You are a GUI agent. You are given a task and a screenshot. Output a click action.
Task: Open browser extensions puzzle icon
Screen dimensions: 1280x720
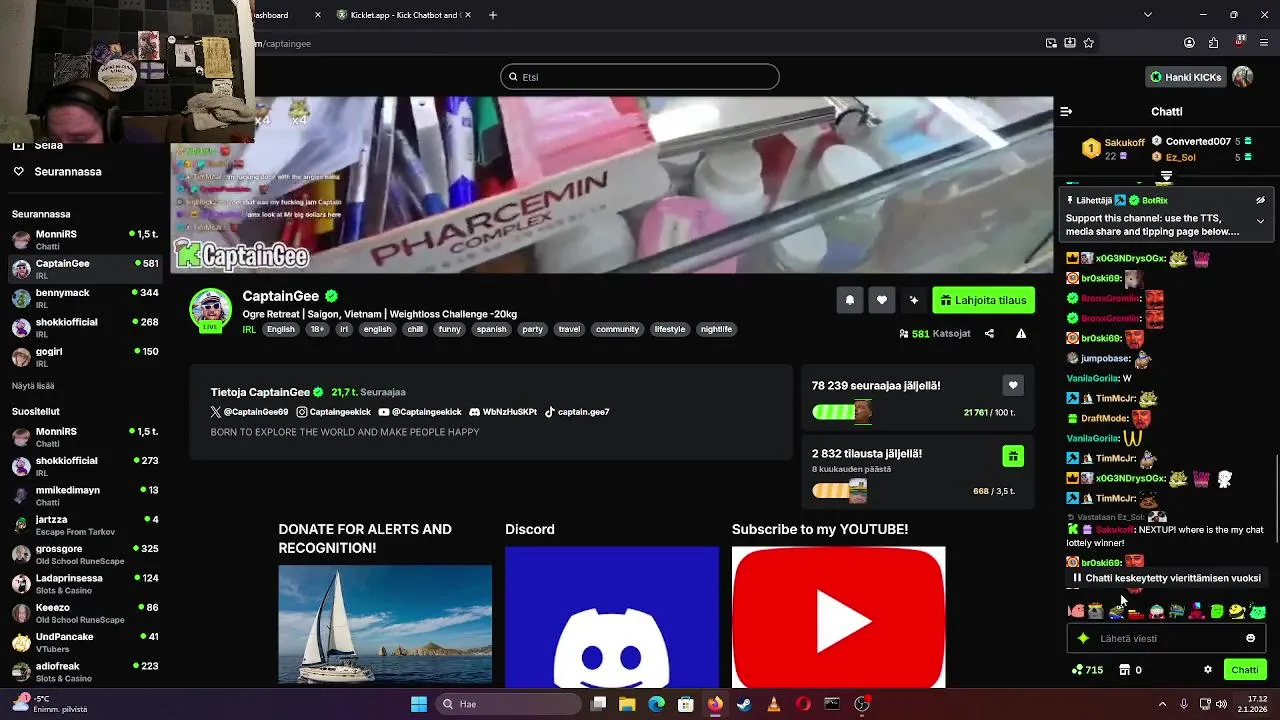pos(1213,43)
